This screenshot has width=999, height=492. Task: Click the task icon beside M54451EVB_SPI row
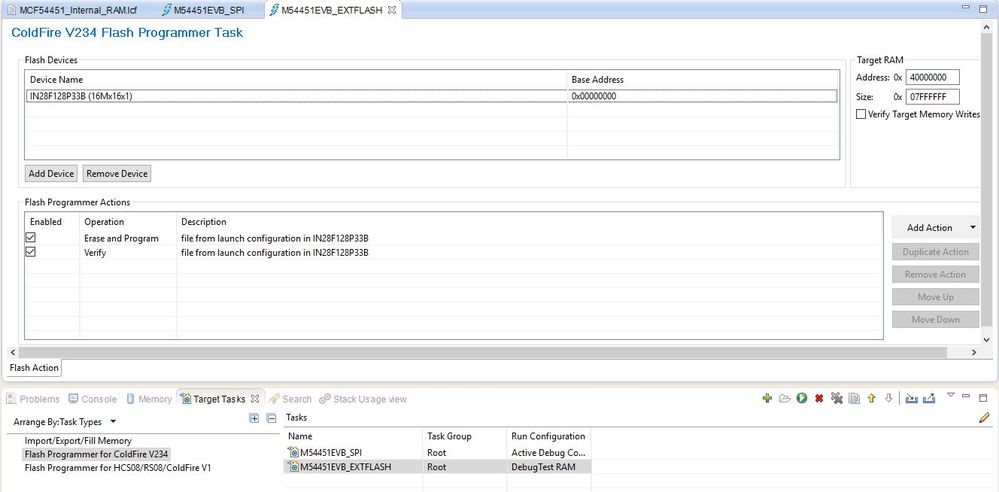tap(294, 452)
